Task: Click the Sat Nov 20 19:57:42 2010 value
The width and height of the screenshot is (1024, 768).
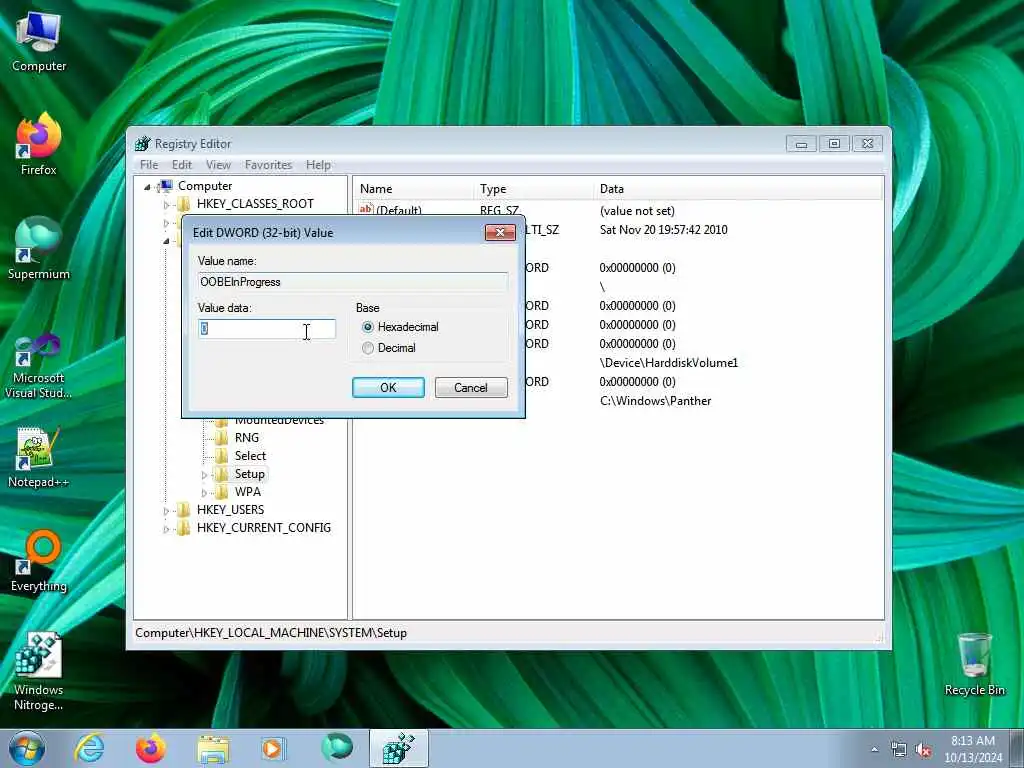Action: (x=664, y=230)
